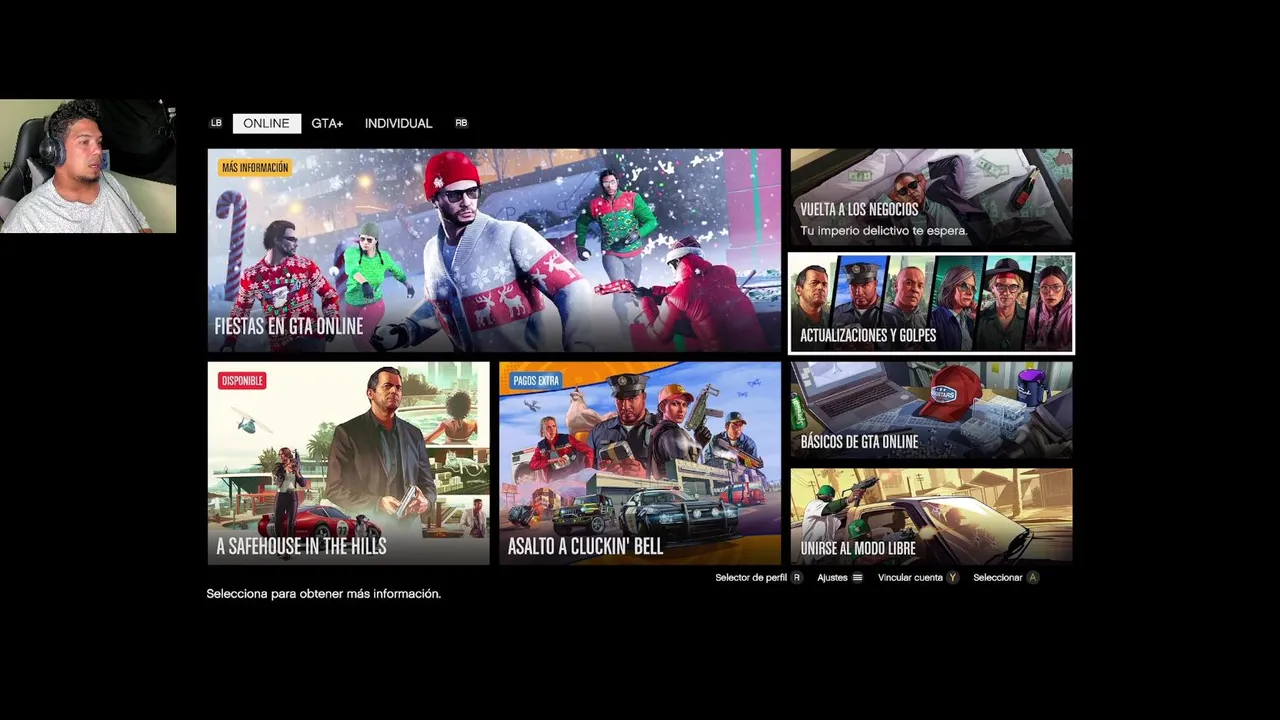Click the Pagos extra badge
This screenshot has width=1280, height=720.
coord(535,381)
